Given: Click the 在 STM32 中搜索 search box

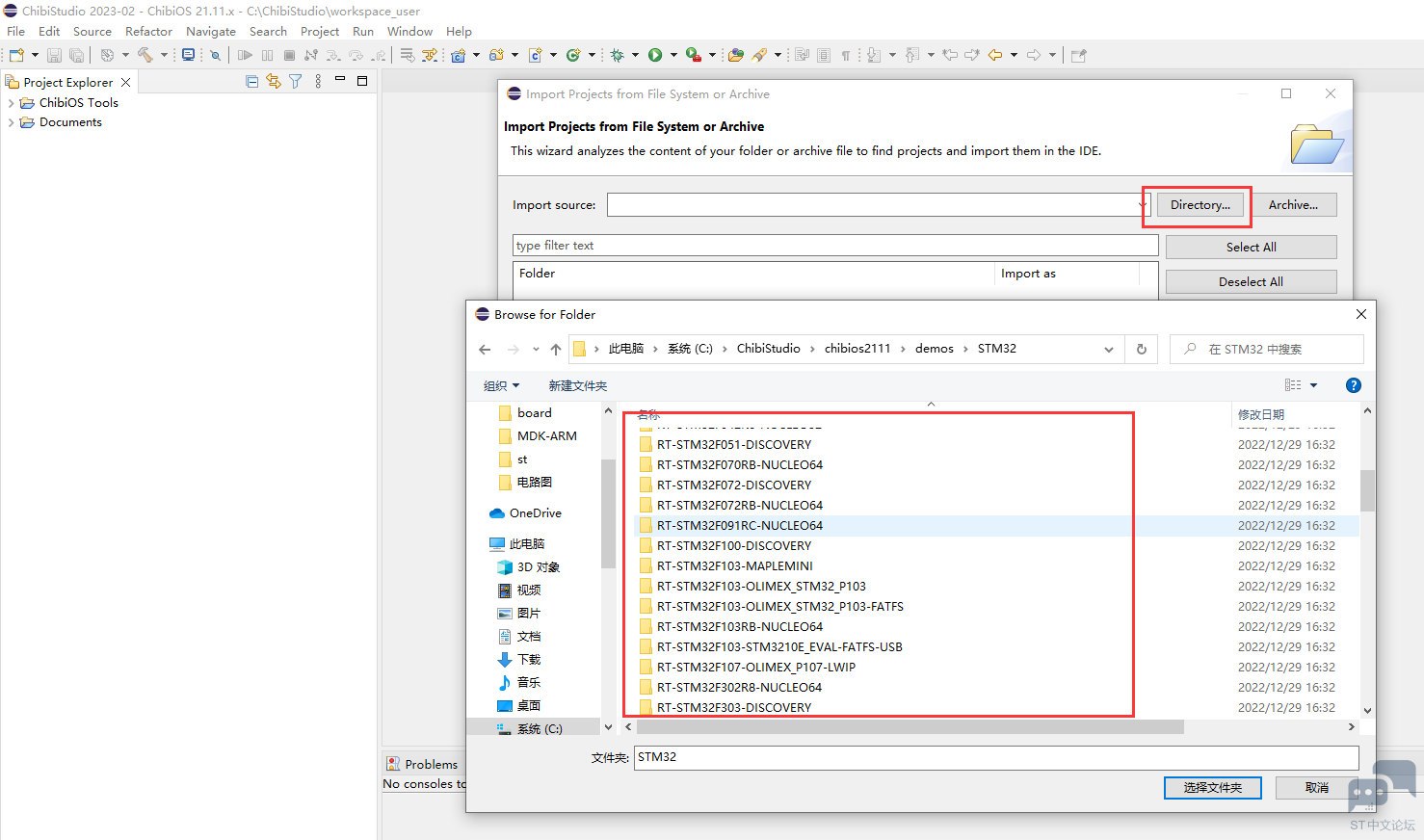Looking at the screenshot, I should tap(1267, 350).
